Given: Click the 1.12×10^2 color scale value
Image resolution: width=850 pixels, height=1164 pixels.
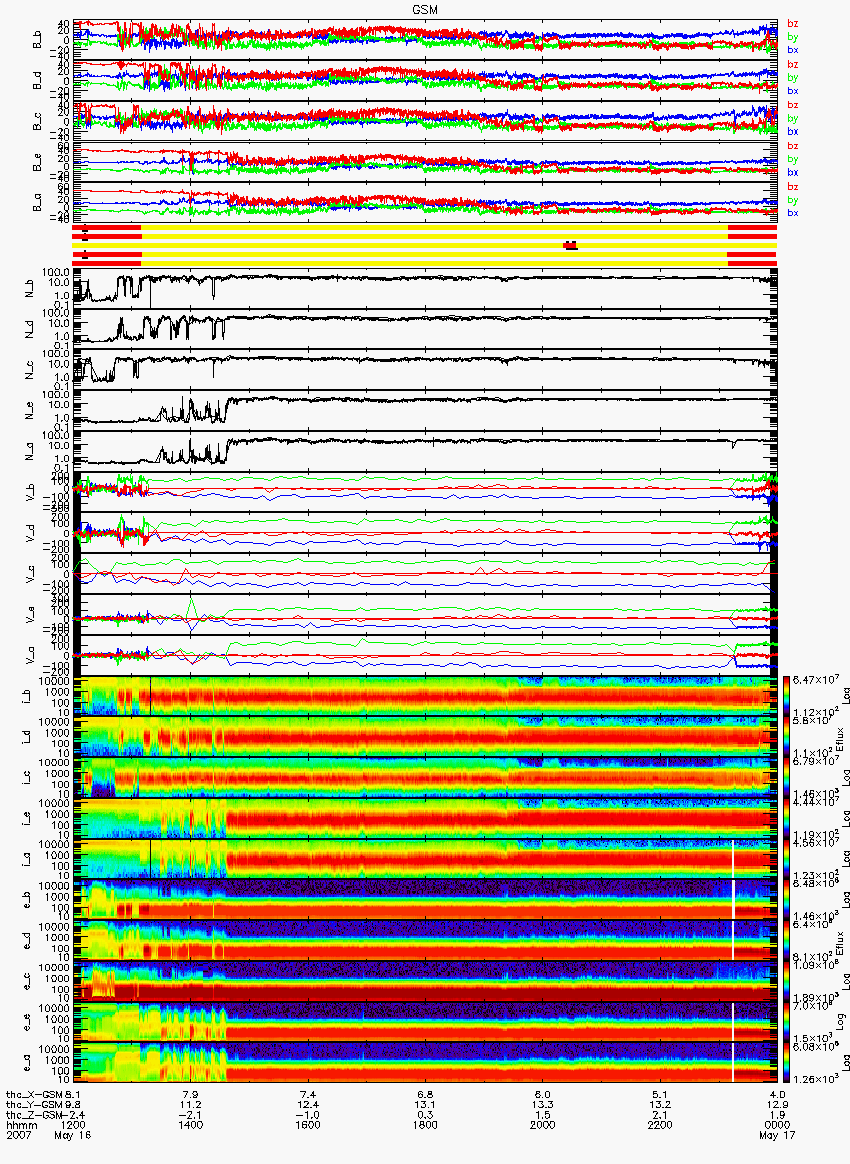Looking at the screenshot, I should coord(815,713).
